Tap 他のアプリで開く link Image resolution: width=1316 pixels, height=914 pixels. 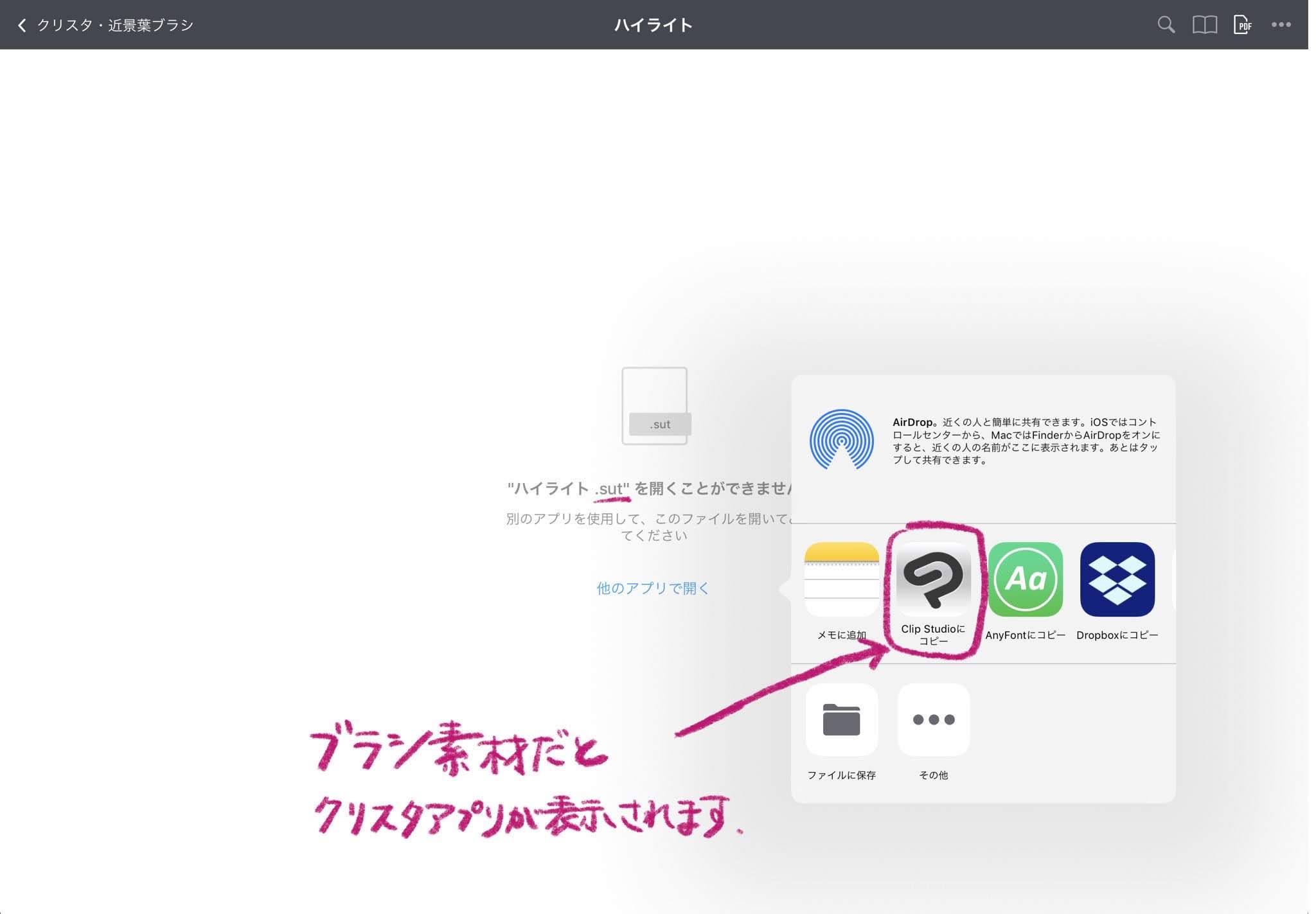coord(653,588)
